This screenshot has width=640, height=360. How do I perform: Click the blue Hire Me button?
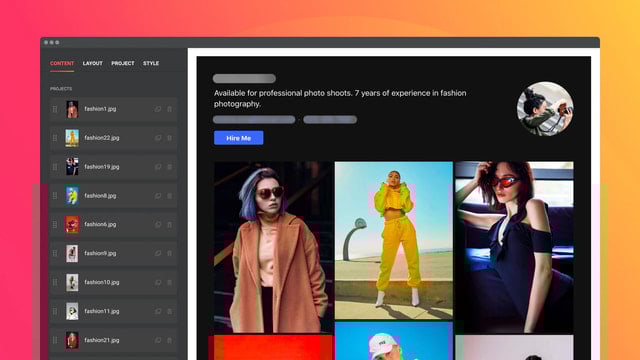pos(239,138)
